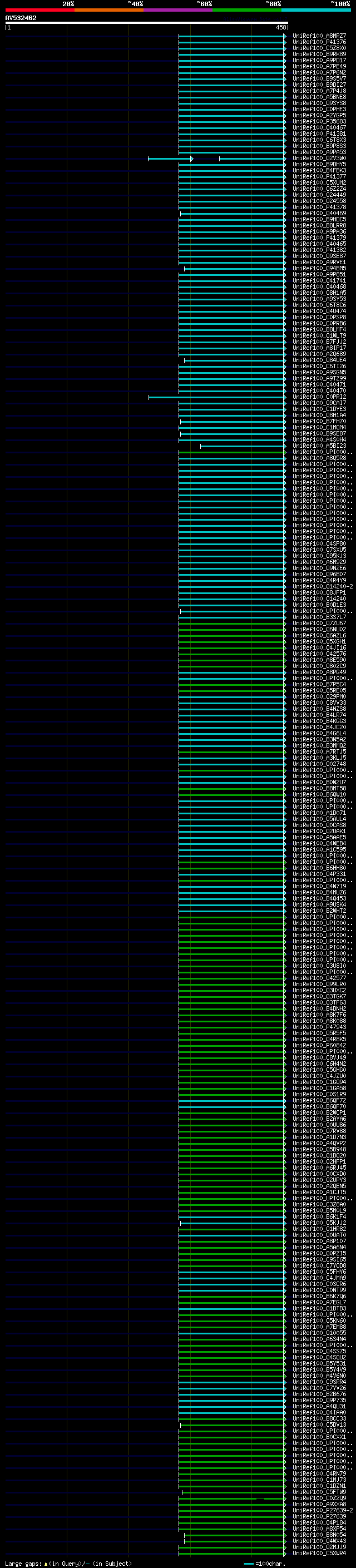This screenshot has height=1568, width=356.
Task: Click label UniRef100_Q2V3W0
Action: click(319, 159)
